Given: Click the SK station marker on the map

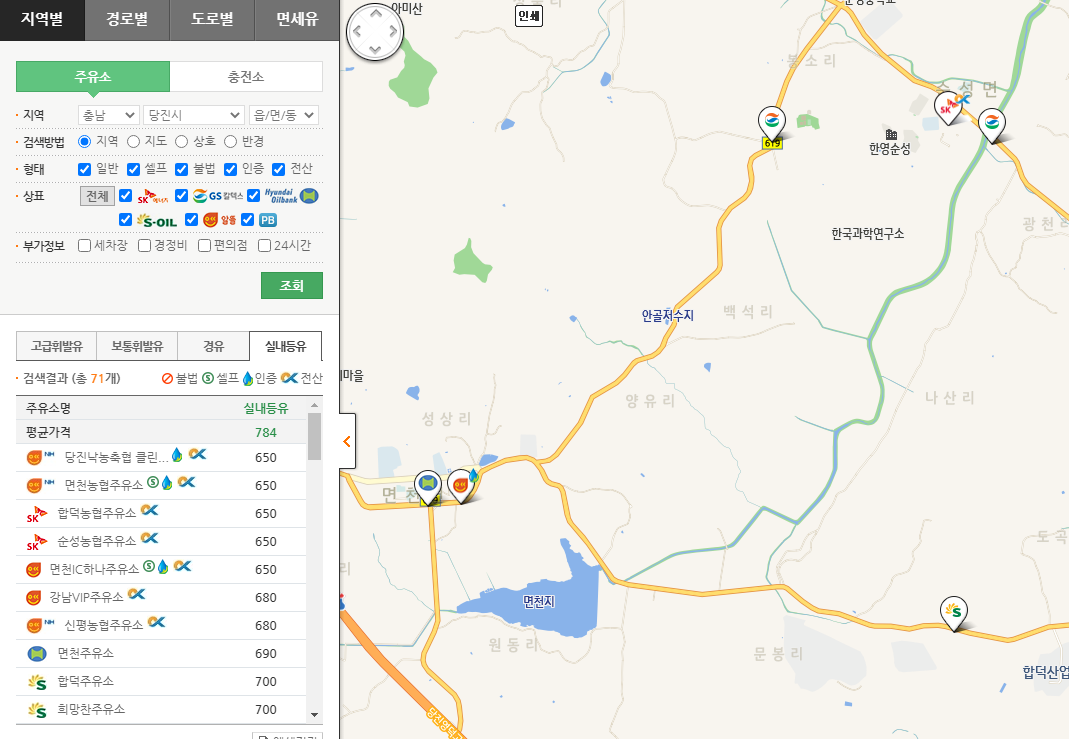Looking at the screenshot, I should 947,108.
